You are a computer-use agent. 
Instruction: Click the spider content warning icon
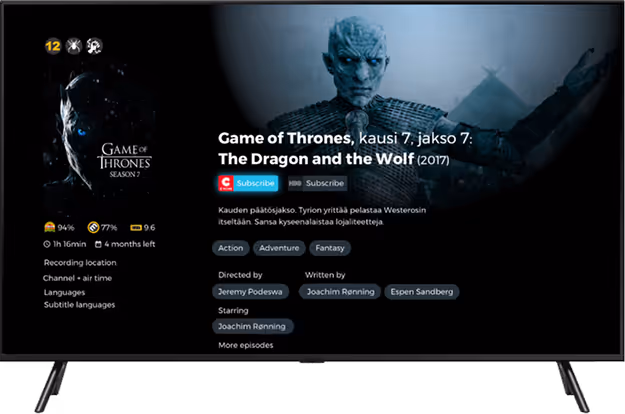coord(74,46)
